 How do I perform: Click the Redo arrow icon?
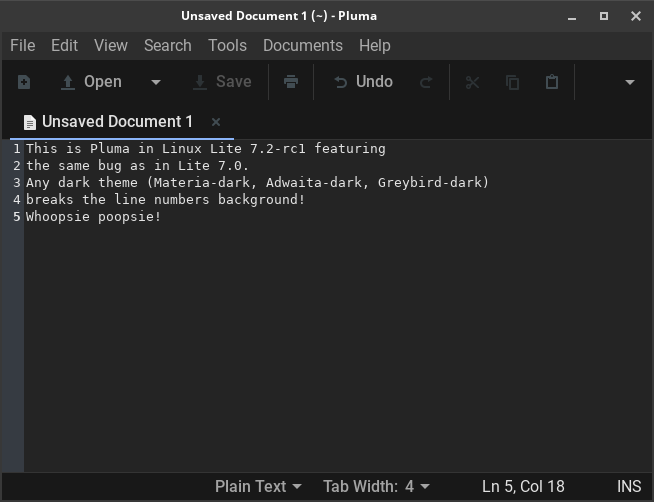click(426, 82)
